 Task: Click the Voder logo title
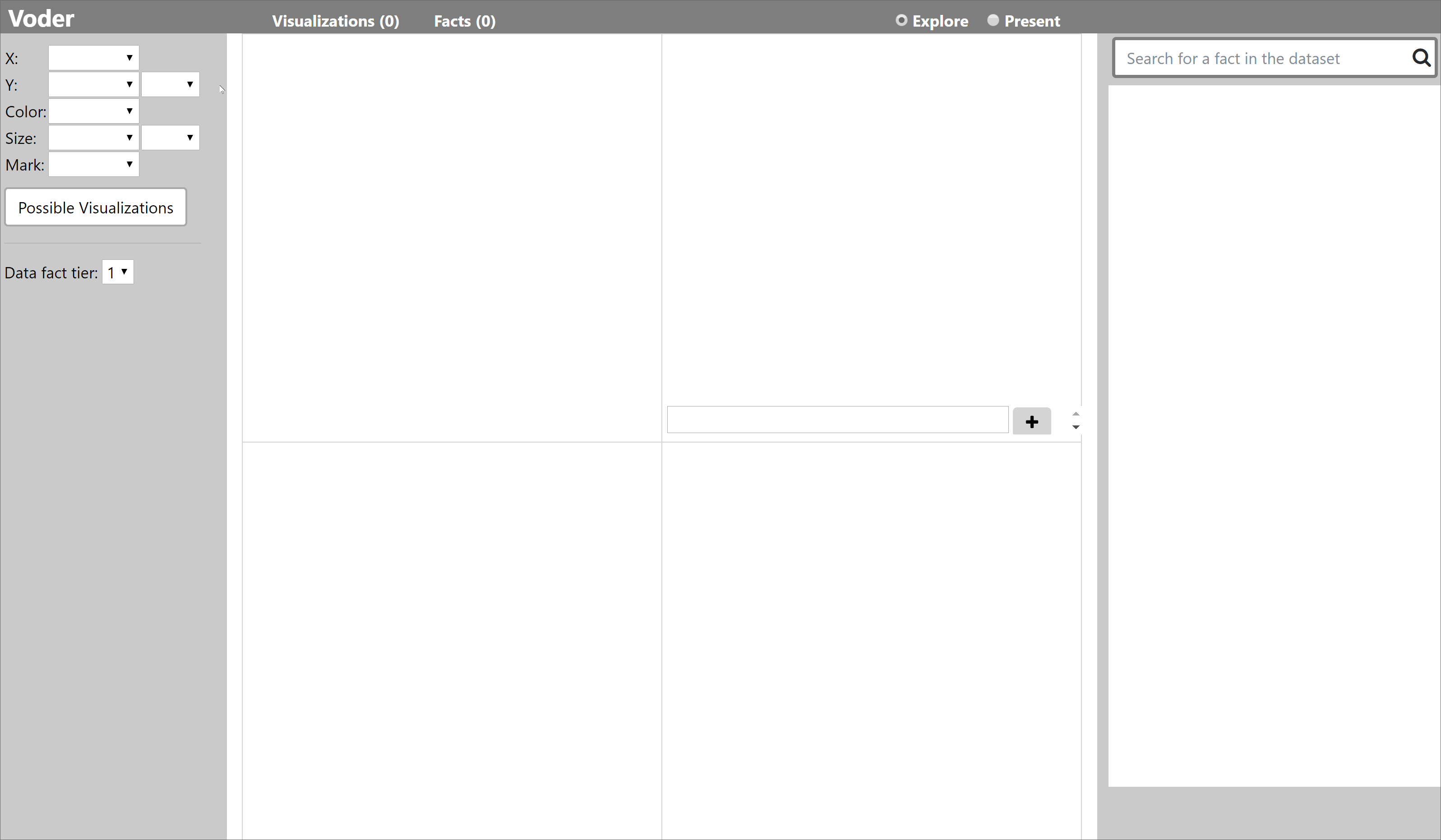41,19
